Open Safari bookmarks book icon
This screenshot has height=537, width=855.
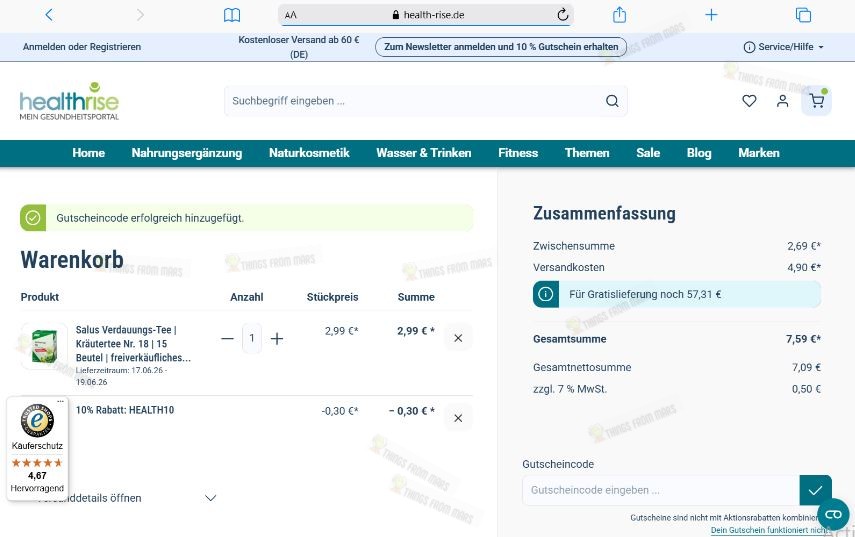coord(232,15)
